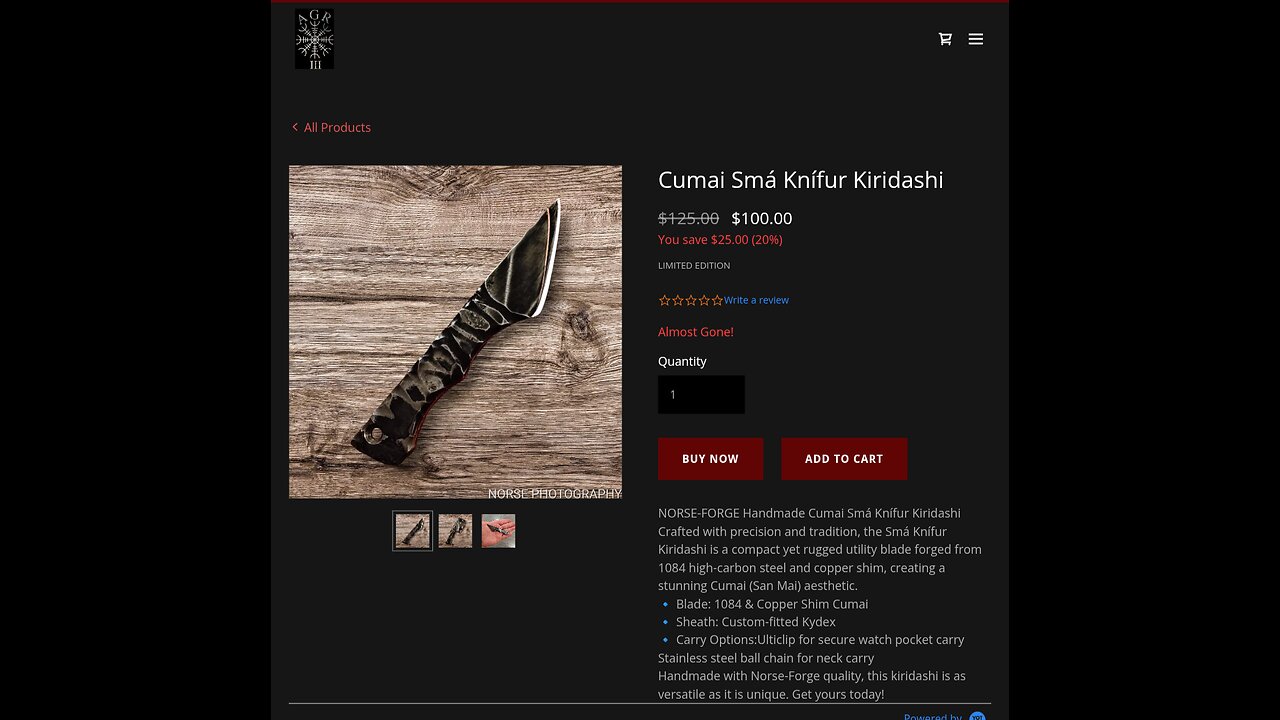Select the first knife thumbnail
The width and height of the screenshot is (1280, 720).
412,531
